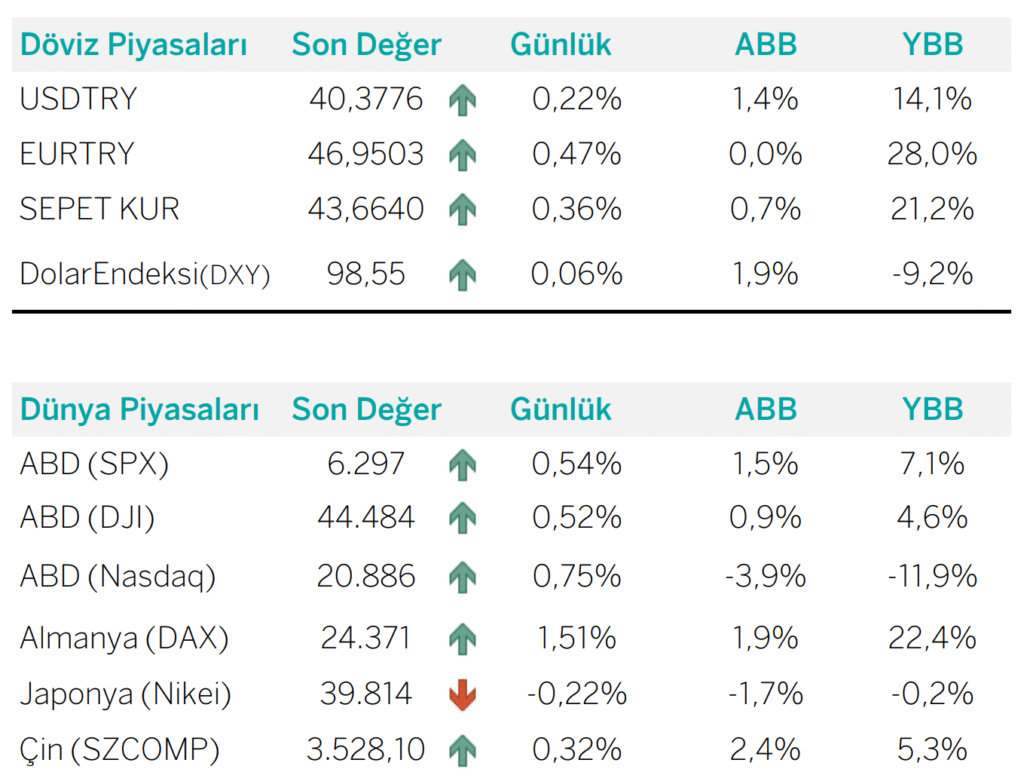Click the Japonya (Nikei) row label

pyautogui.click(x=126, y=694)
